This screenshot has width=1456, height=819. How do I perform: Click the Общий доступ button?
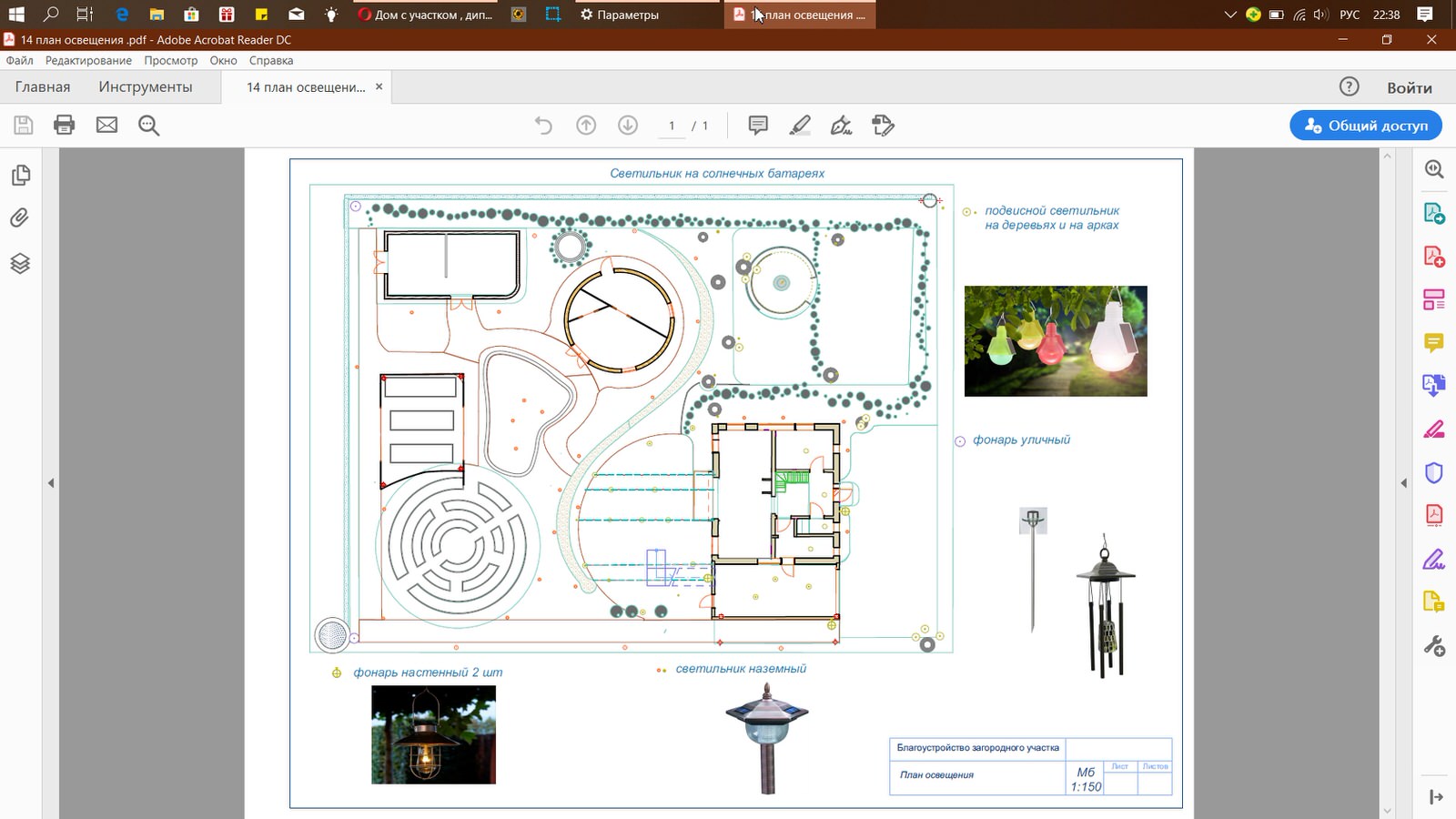tap(1365, 126)
